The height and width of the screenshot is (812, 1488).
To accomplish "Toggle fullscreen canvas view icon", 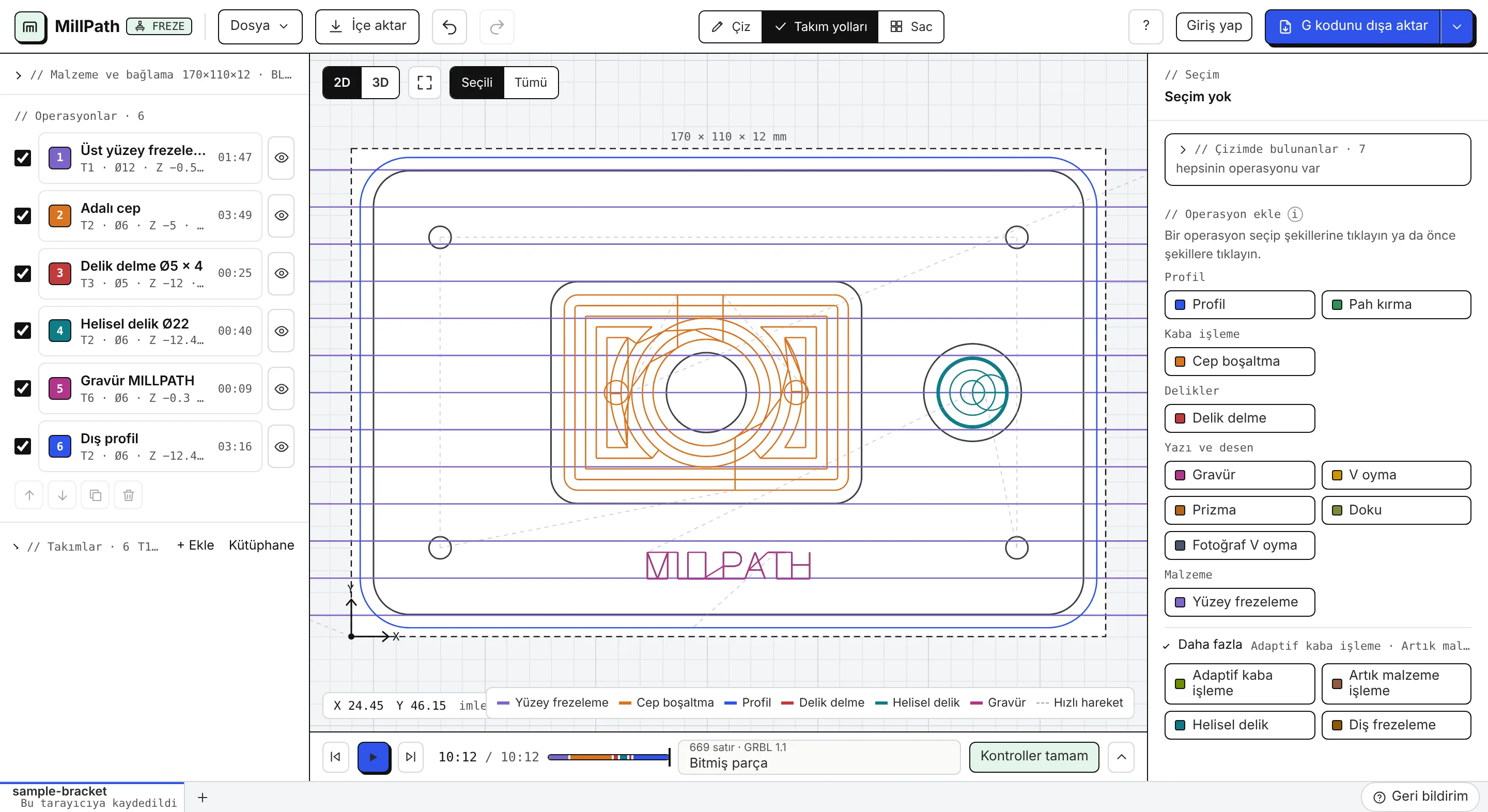I will [425, 83].
